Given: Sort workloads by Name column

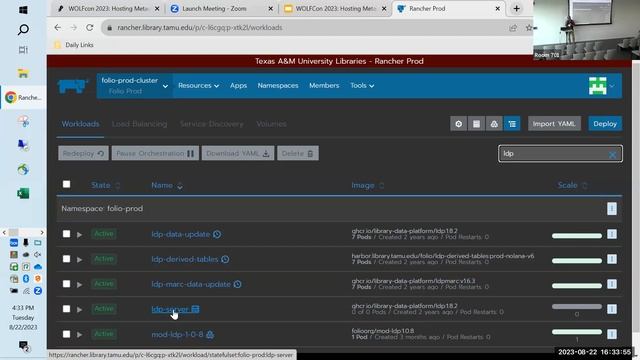Looking at the screenshot, I should [167, 185].
